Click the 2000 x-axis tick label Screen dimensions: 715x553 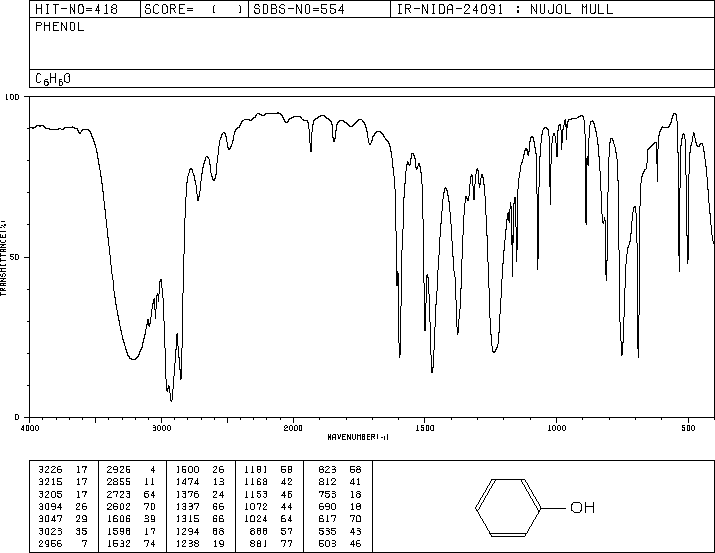pyautogui.click(x=293, y=428)
